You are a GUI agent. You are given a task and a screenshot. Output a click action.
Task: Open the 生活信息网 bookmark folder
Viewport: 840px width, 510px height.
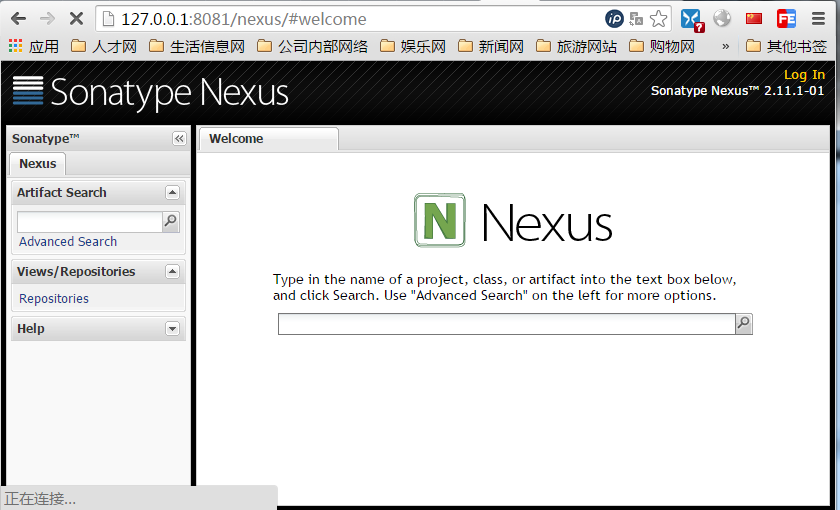pyautogui.click(x=197, y=47)
